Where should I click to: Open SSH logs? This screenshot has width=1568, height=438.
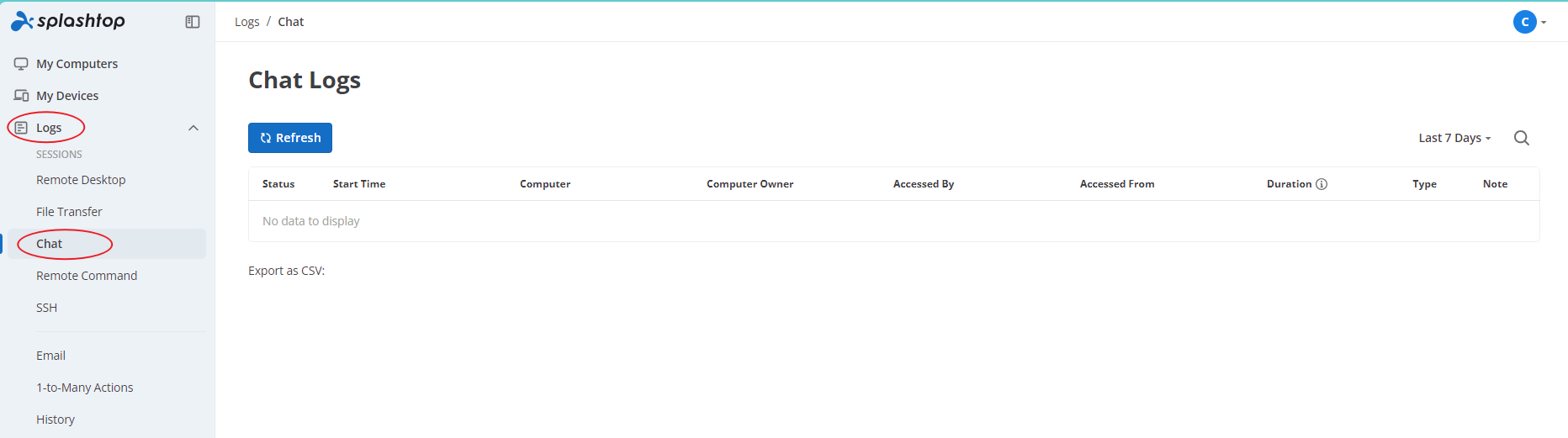pyautogui.click(x=46, y=308)
